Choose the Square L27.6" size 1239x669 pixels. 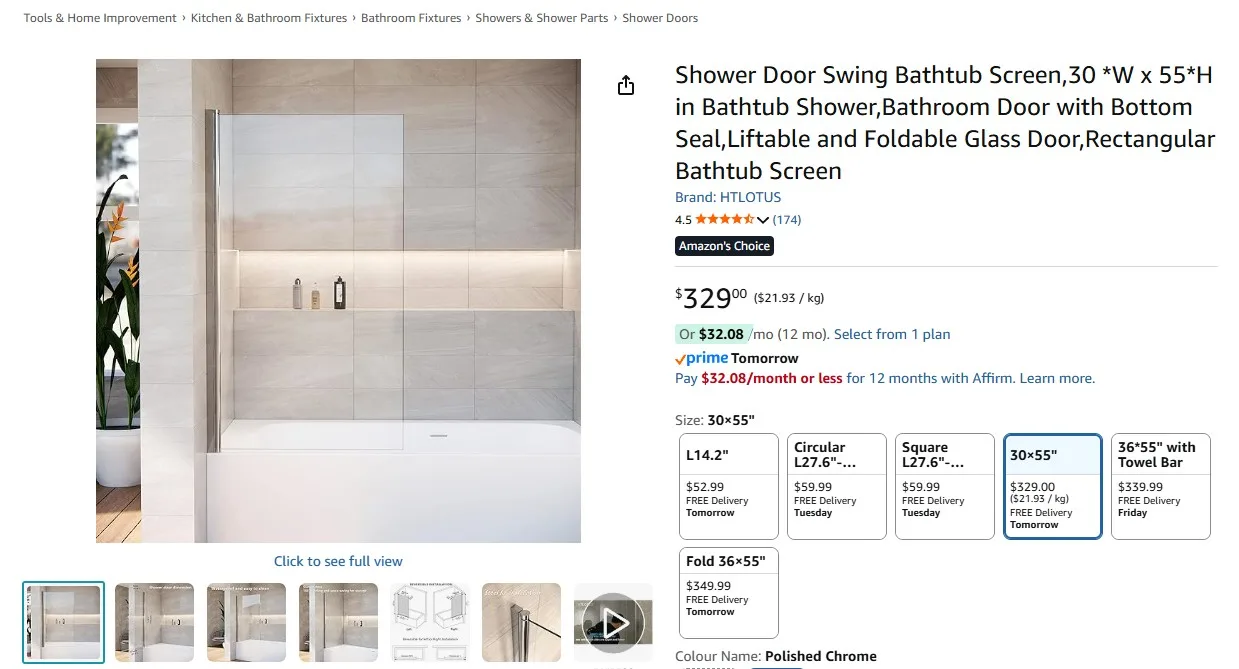[944, 486]
